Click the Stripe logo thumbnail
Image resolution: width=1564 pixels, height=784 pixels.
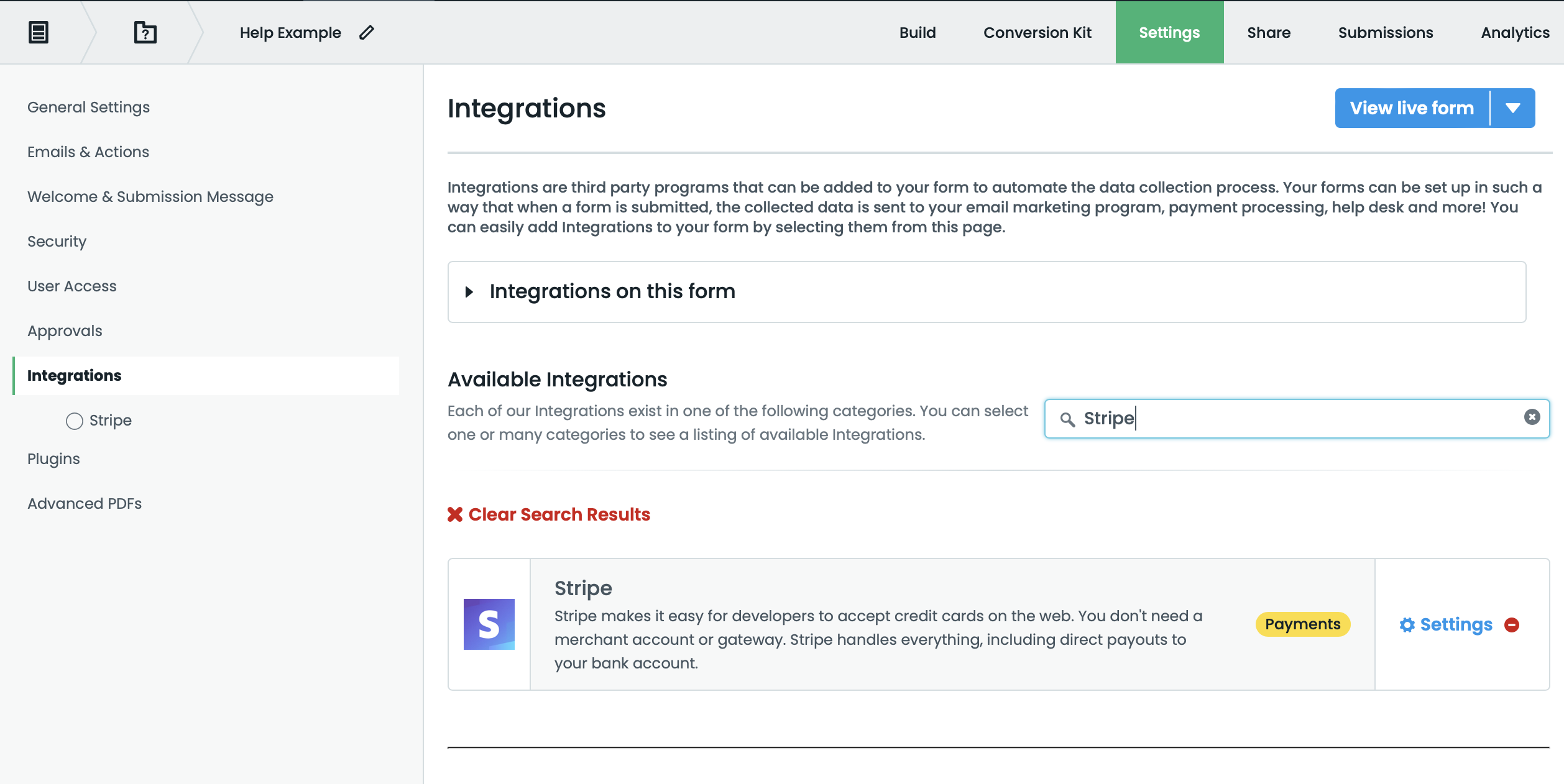[x=489, y=624]
